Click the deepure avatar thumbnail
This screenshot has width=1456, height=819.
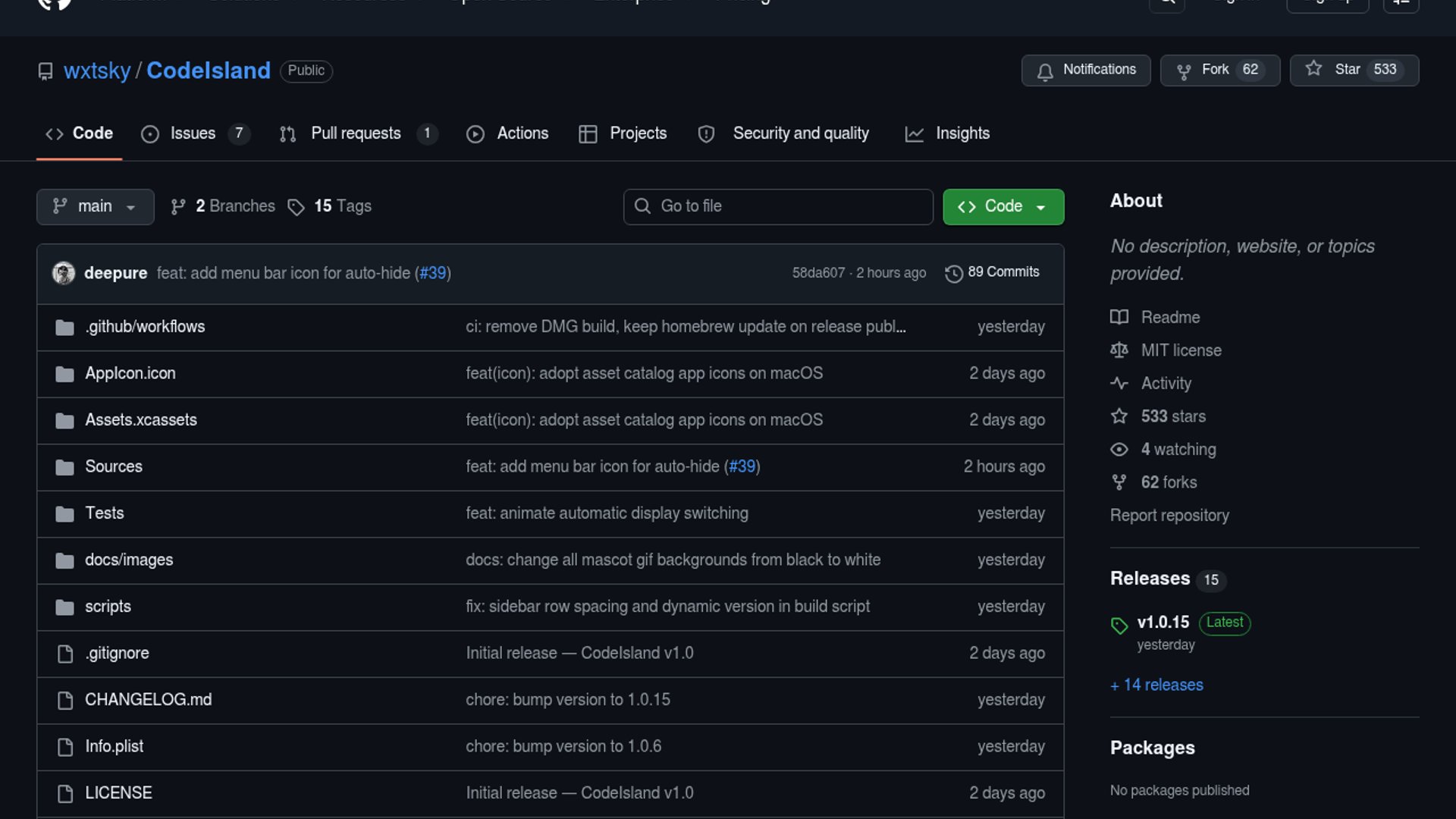pos(64,273)
